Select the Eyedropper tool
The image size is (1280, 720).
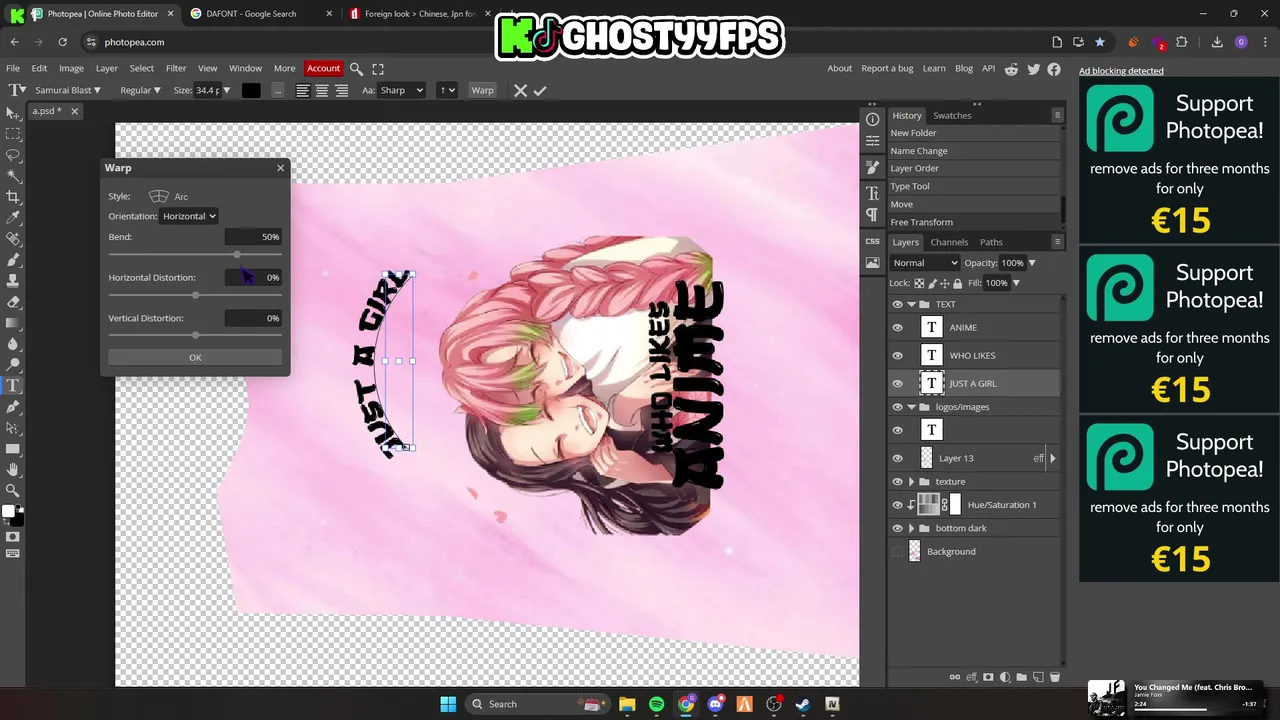click(x=12, y=218)
